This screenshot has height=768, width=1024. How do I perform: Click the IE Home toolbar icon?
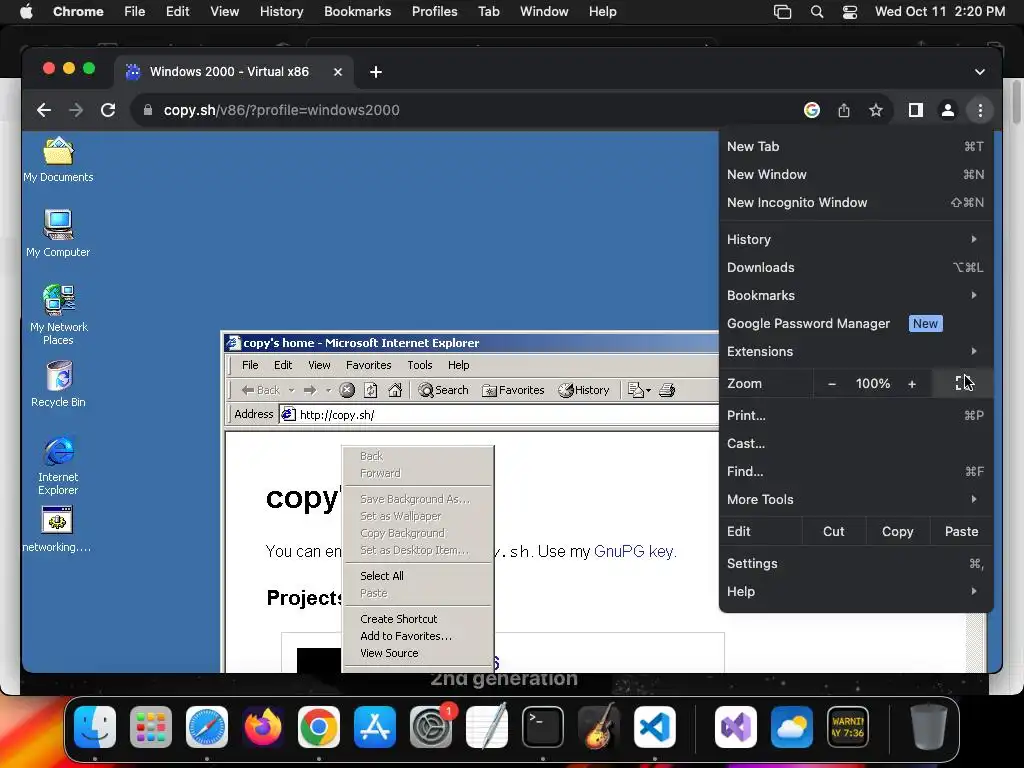tap(394, 390)
